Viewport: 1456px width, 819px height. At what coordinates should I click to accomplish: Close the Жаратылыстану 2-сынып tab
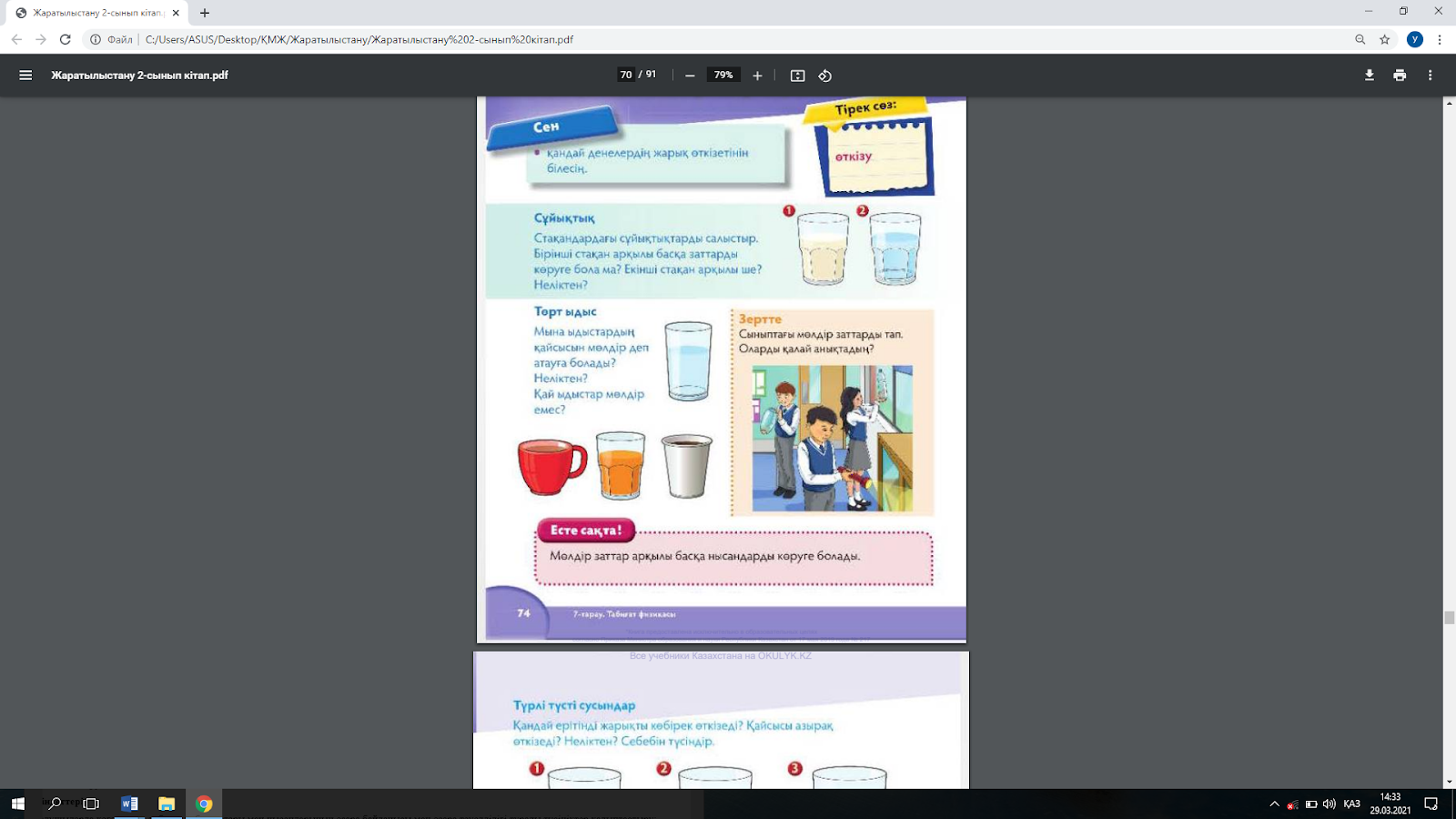176,13
